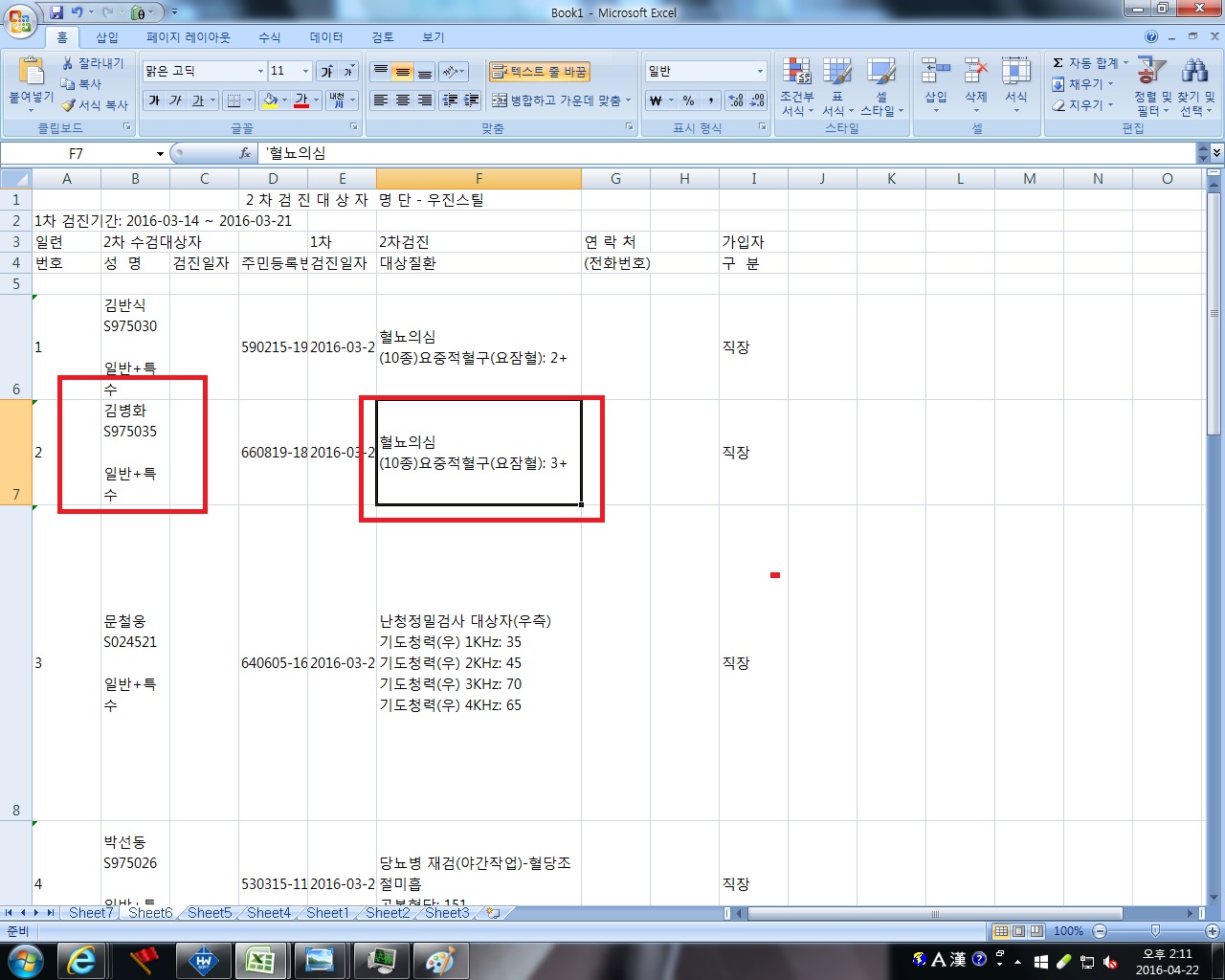The height and width of the screenshot is (980, 1225).
Task: Open the Insert (삽입) ribbon tab
Action: point(107,37)
